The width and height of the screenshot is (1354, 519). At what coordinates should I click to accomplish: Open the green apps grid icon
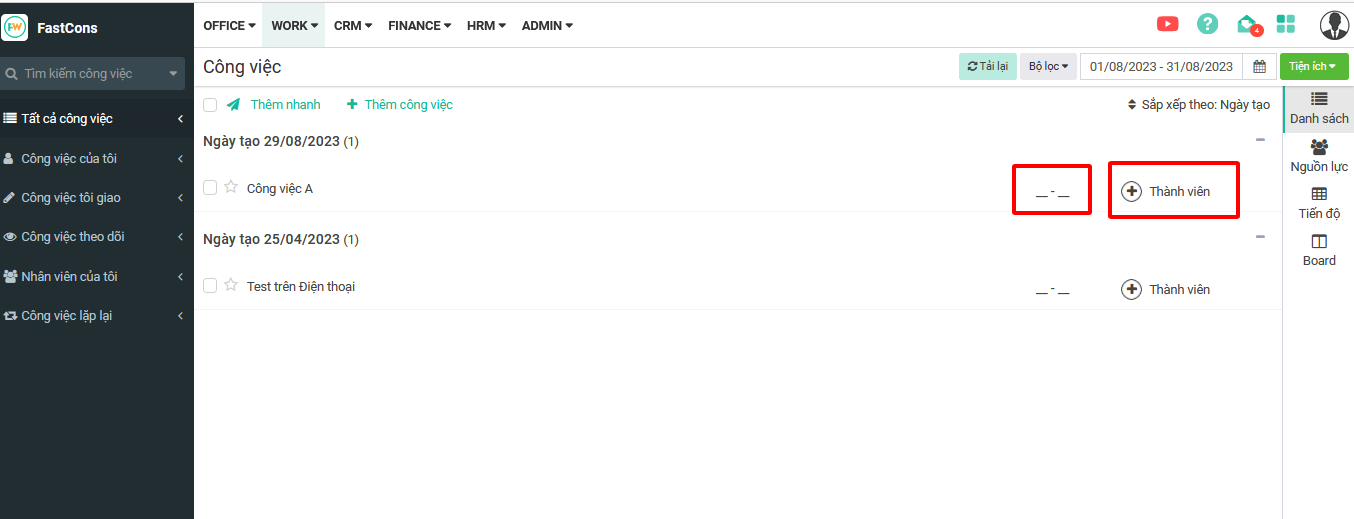1286,25
